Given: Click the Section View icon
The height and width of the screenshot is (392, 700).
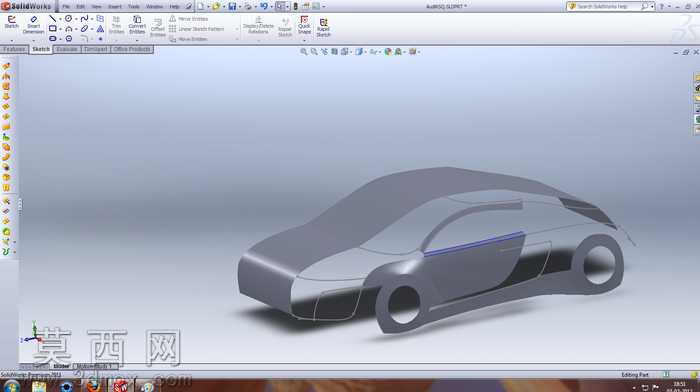Looking at the screenshot, I should 334,52.
